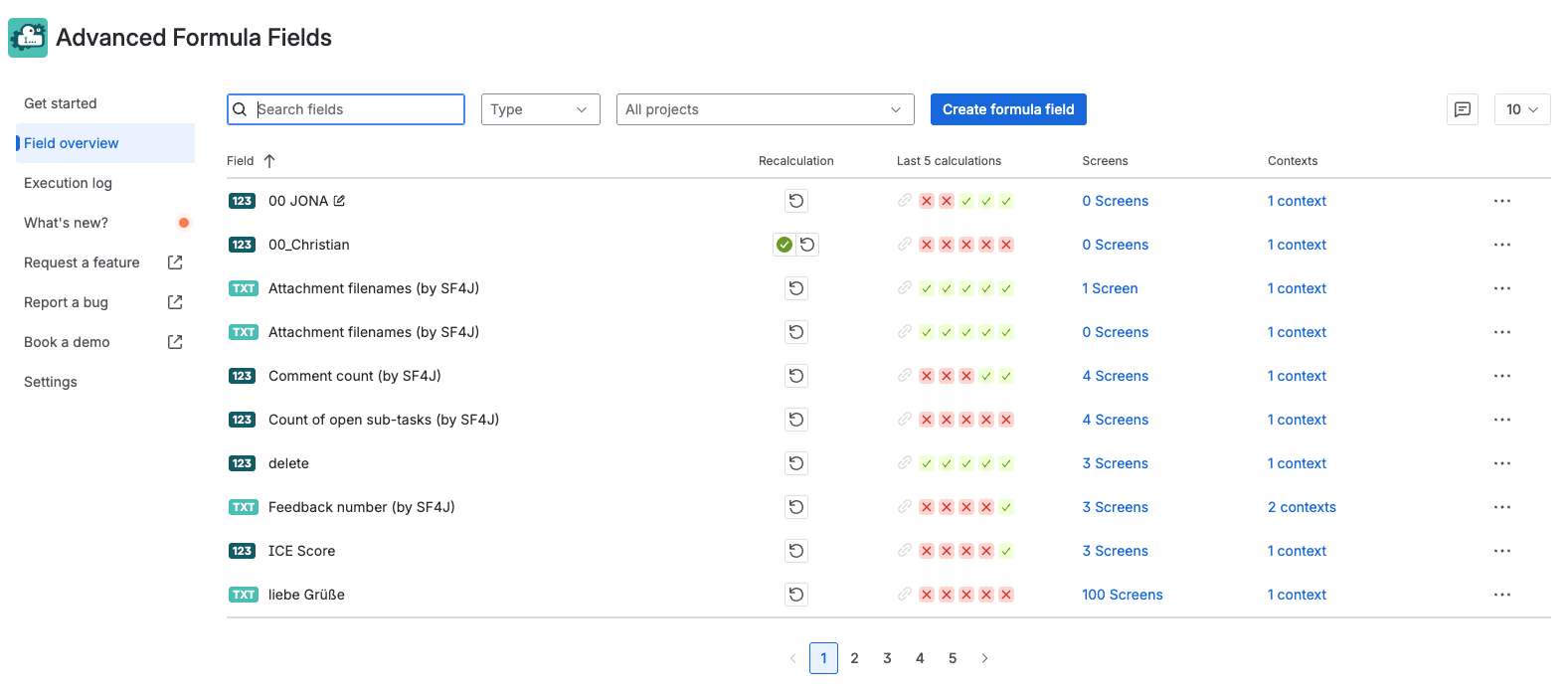This screenshot has height=694, width=1568.
Task: Open three-dots menu for ICE Score row
Action: [1501, 551]
